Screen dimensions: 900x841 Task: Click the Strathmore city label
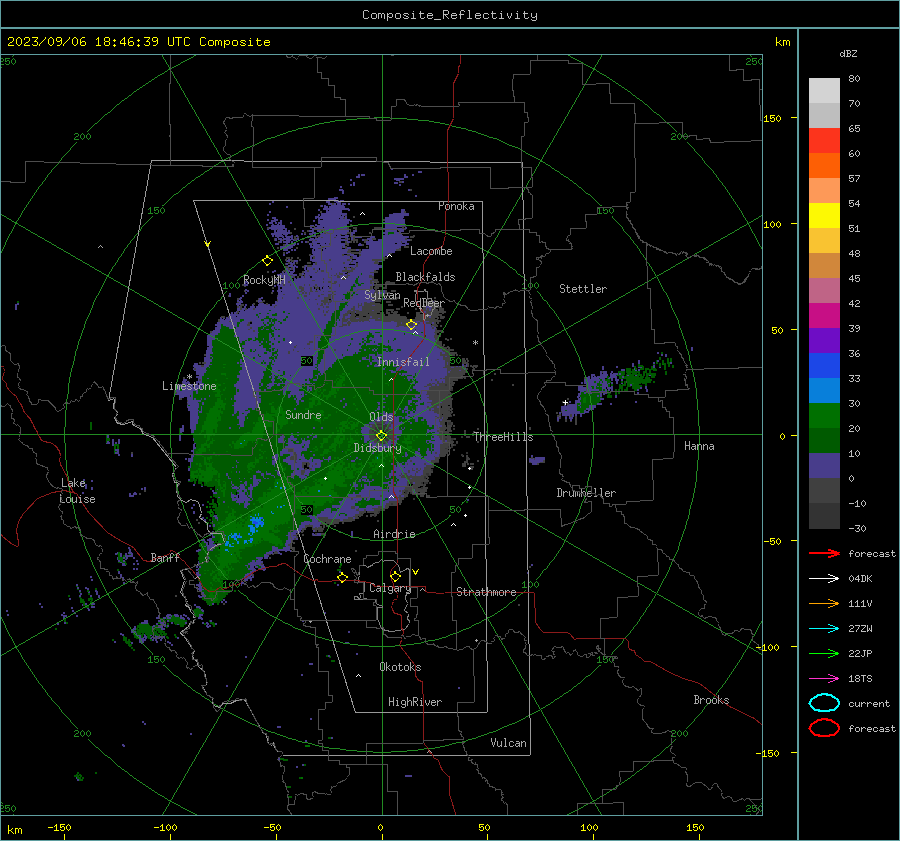click(x=486, y=592)
